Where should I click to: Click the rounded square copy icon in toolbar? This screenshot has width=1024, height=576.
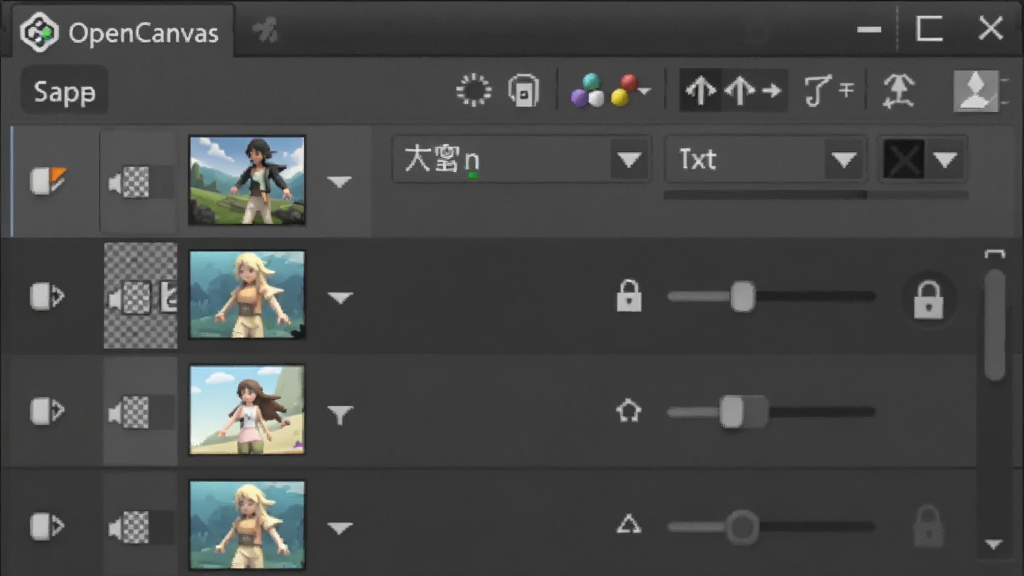pyautogui.click(x=524, y=90)
